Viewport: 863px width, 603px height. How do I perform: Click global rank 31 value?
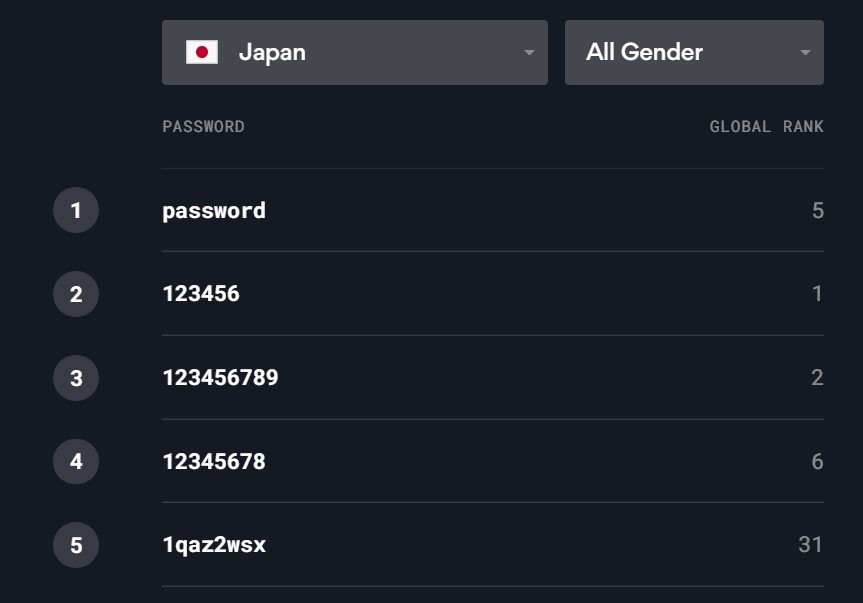tap(810, 545)
